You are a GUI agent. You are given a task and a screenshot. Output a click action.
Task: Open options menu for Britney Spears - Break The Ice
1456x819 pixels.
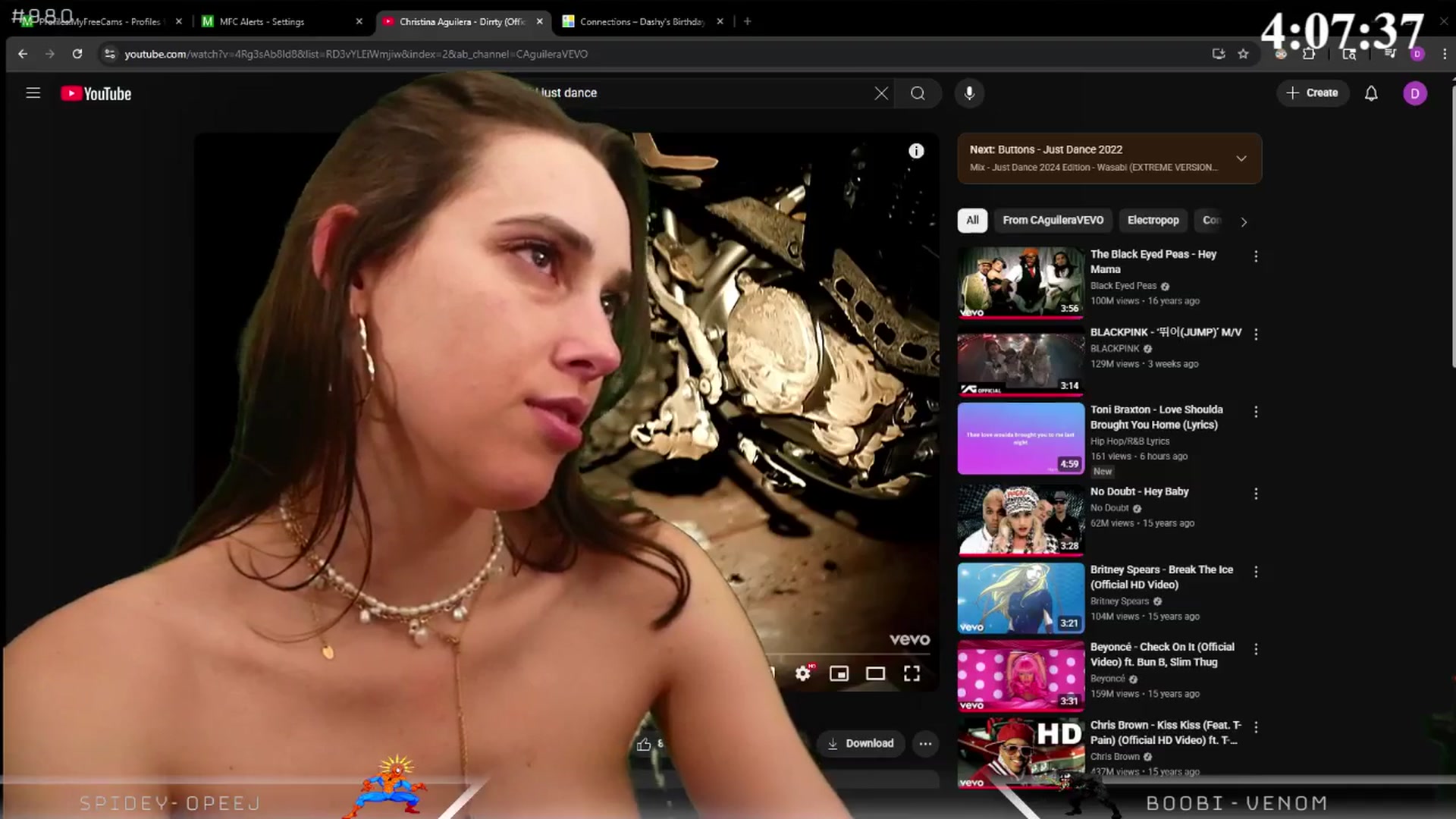point(1256,572)
